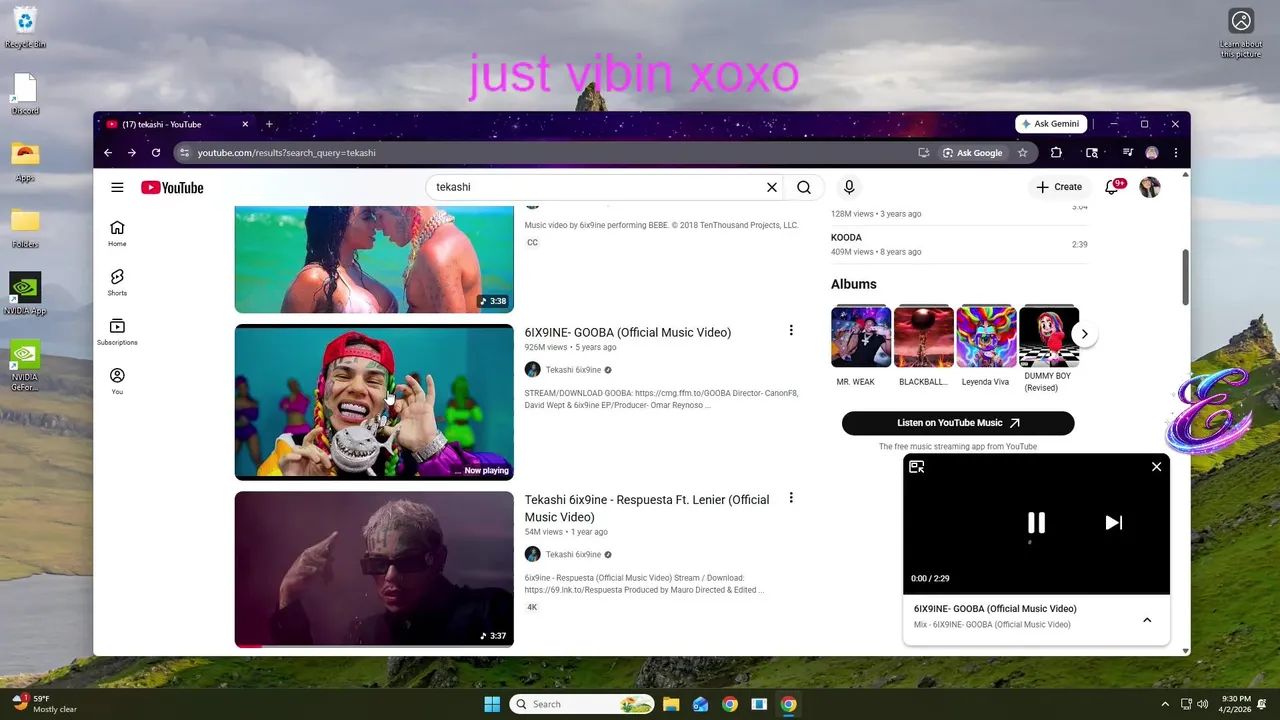1280x720 pixels.
Task: Open the Respuesta video thumbnail
Action: (x=374, y=569)
